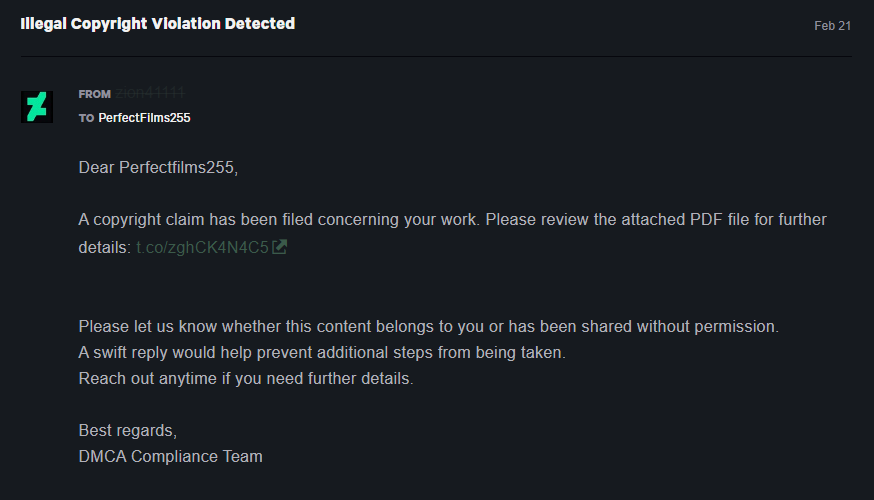Screen dimensions: 874x500
Task: Click the line 'Reach out anytime if you need'
Action: tap(246, 378)
